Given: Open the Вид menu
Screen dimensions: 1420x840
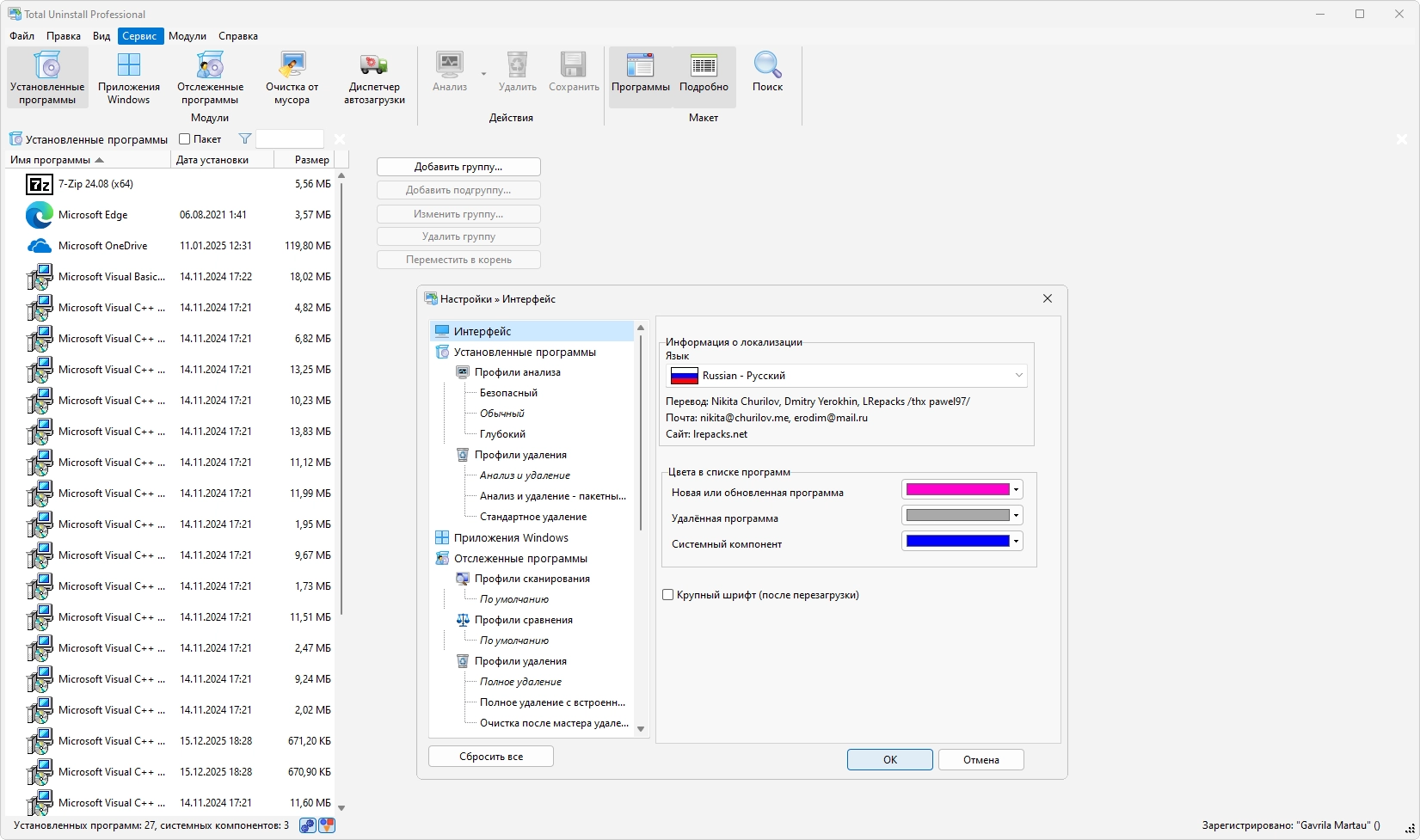Looking at the screenshot, I should [x=101, y=36].
